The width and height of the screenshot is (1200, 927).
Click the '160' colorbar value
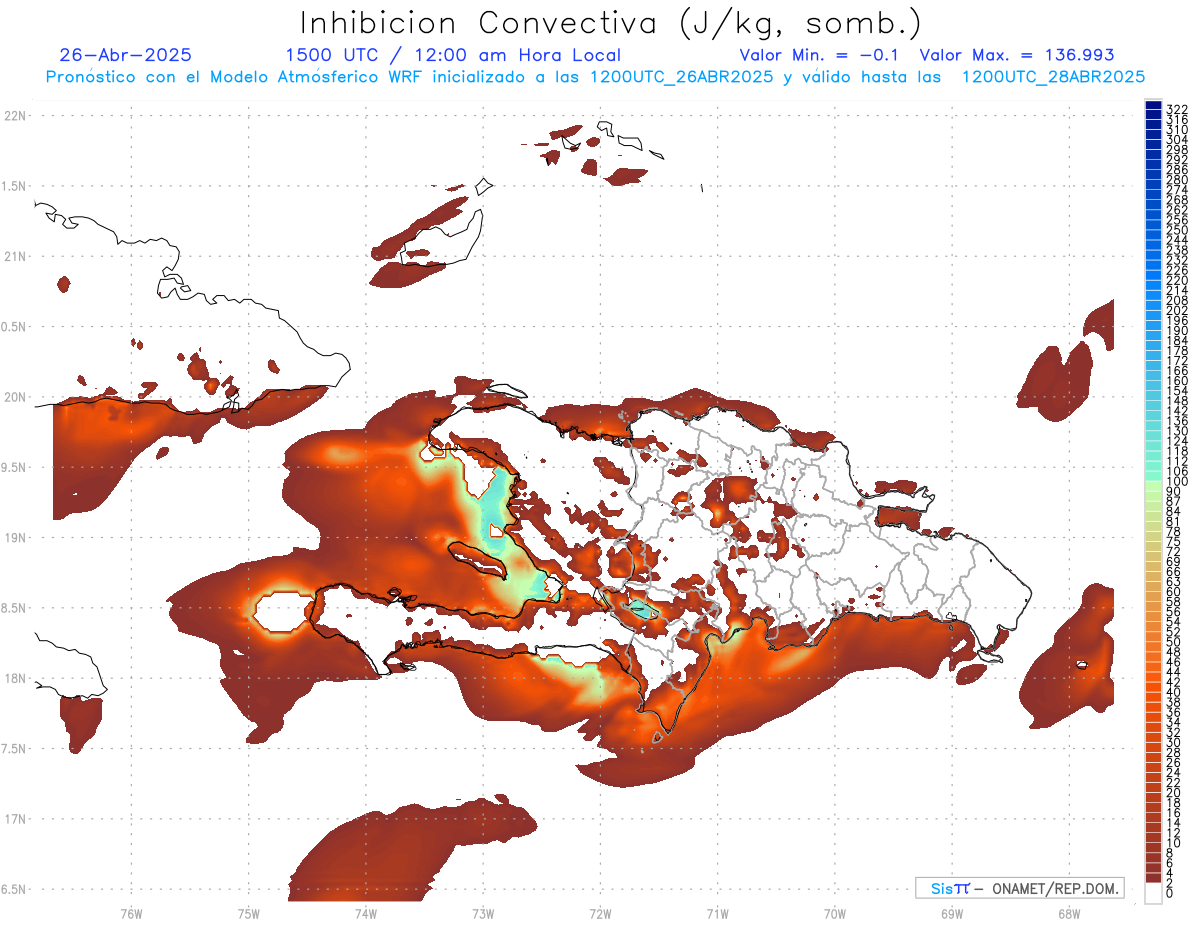click(1176, 380)
